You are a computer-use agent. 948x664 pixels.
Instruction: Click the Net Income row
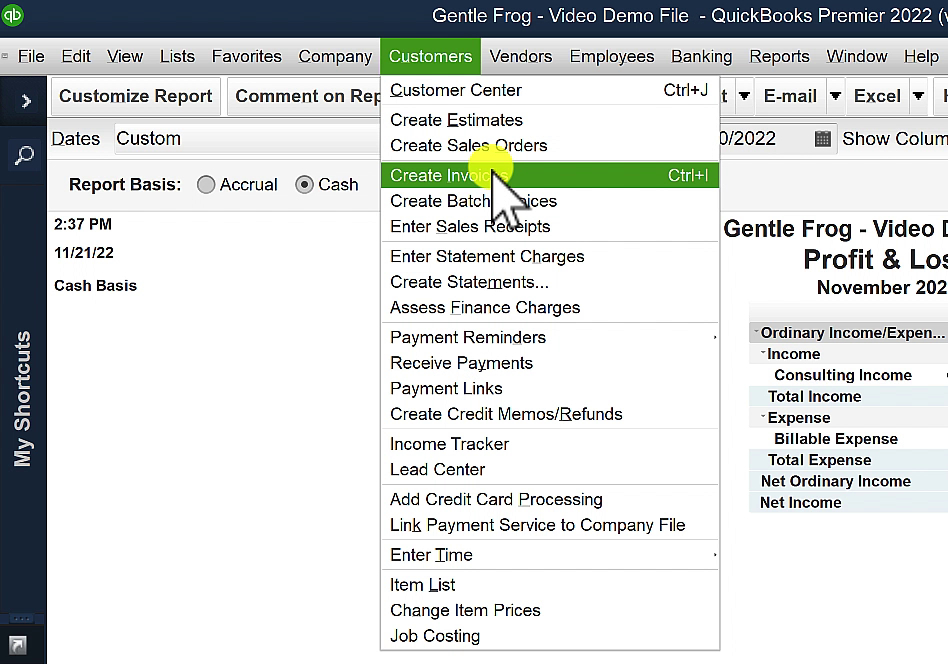coord(848,503)
